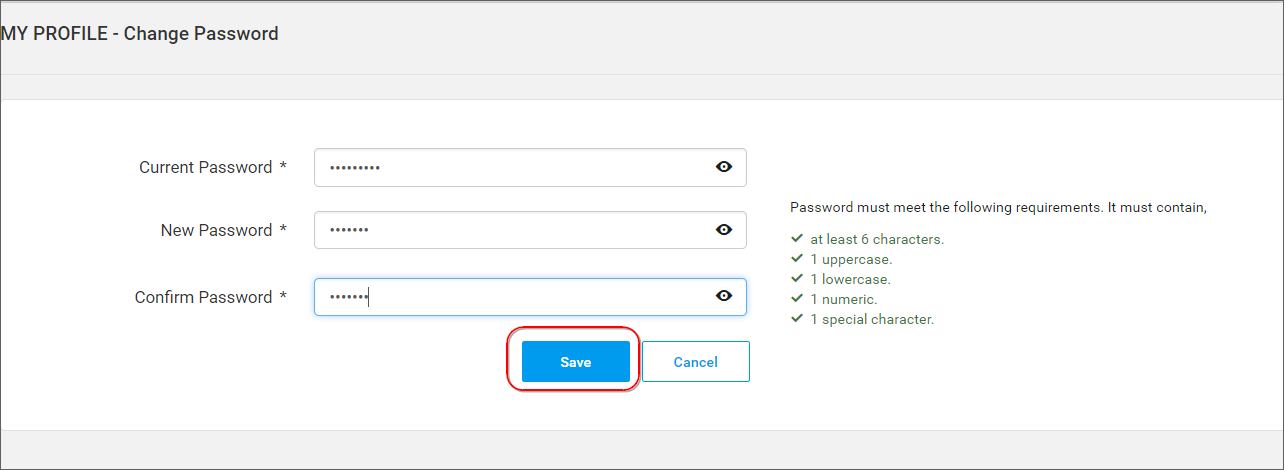Viewport: 1284px width, 470px height.
Task: Click the checkmark beside '1 special character'
Action: [797, 319]
